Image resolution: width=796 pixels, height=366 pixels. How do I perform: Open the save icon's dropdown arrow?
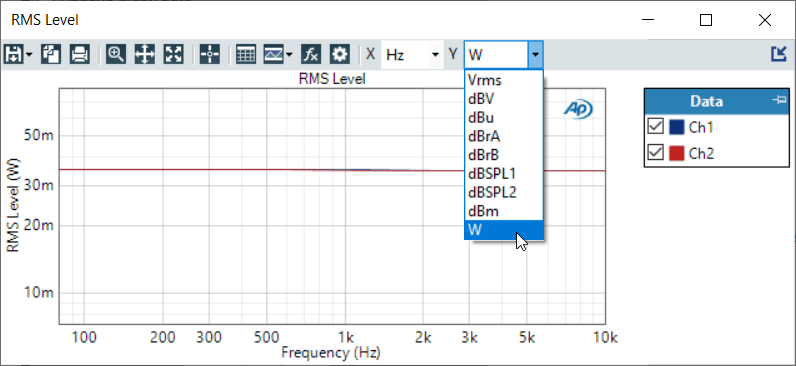[29, 54]
